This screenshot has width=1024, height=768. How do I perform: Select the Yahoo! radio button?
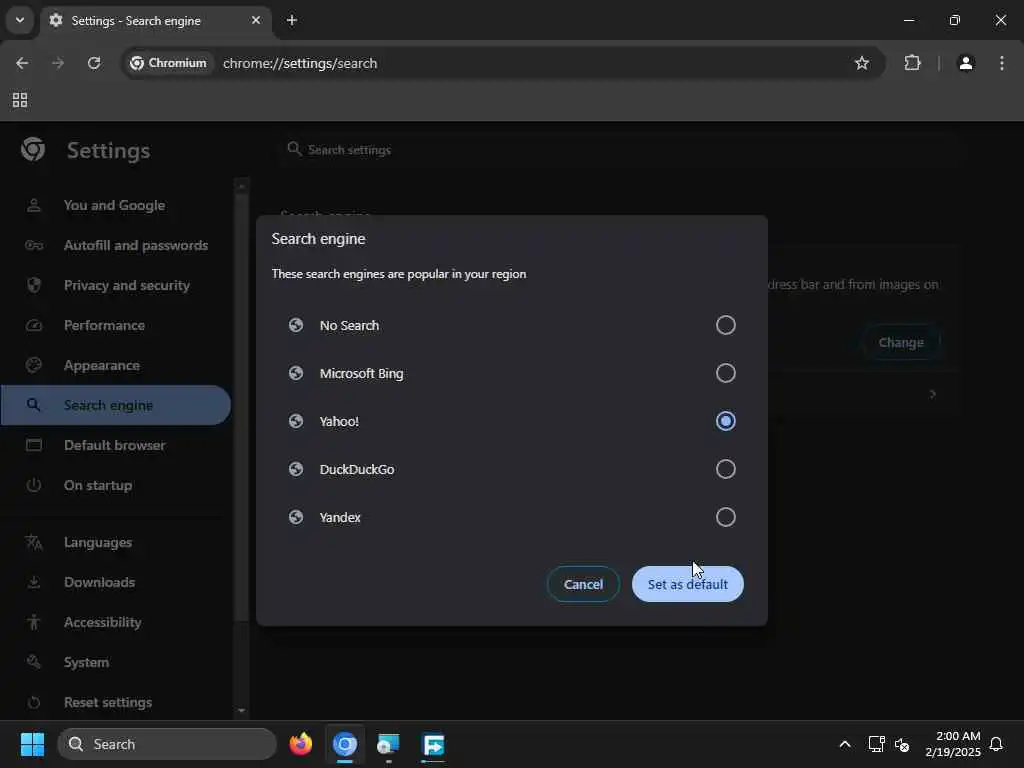(725, 421)
